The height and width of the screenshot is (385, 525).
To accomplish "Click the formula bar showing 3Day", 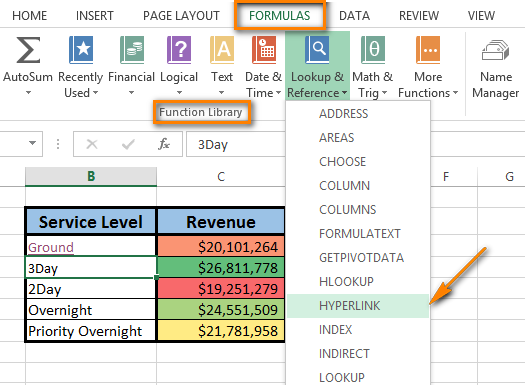I will pos(236,144).
